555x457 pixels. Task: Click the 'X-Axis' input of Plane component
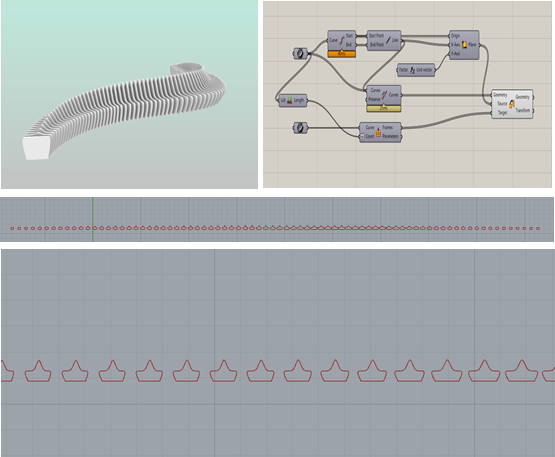point(456,45)
